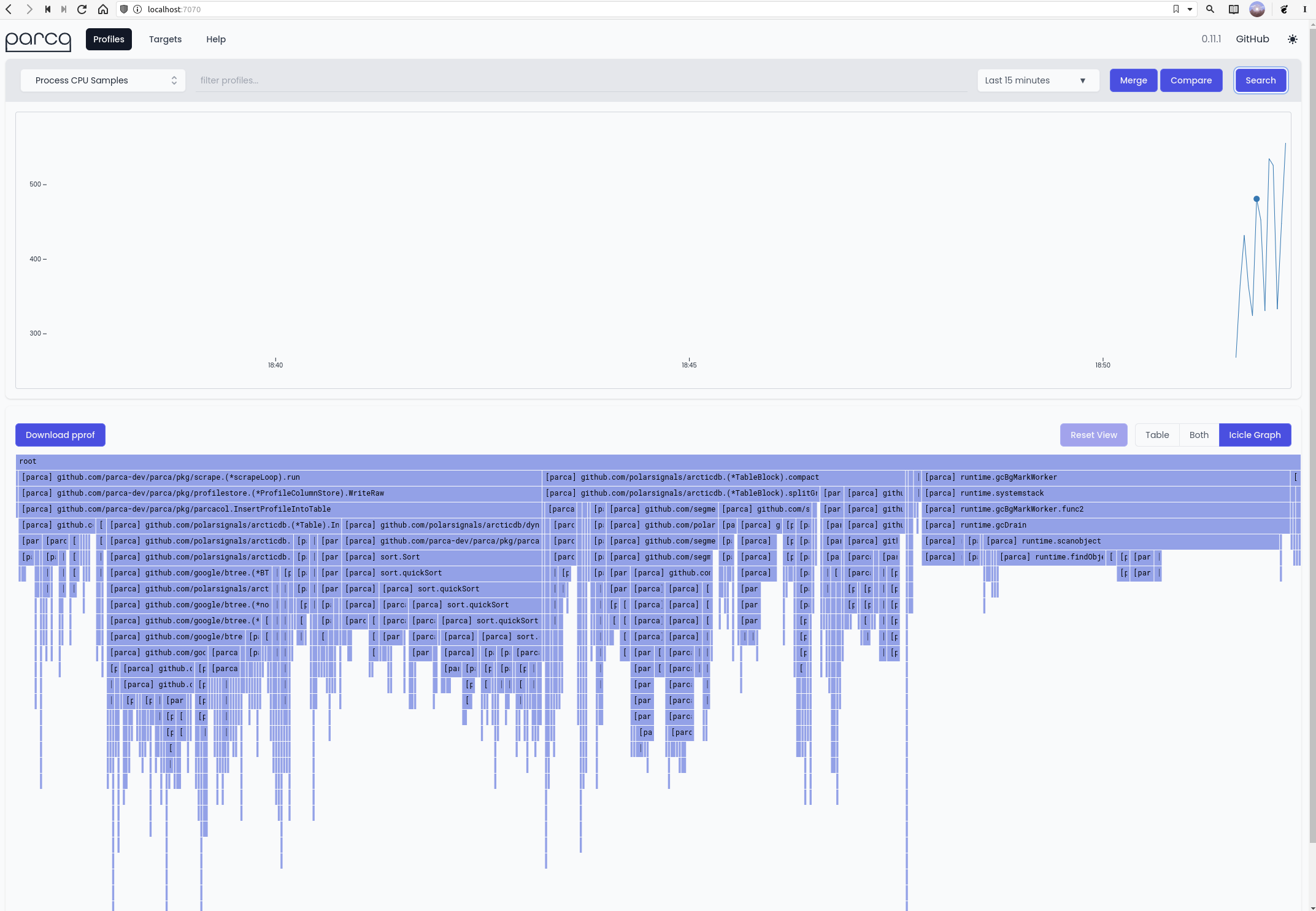
Task: Select runtime.scanobject node
Action: [1131, 541]
